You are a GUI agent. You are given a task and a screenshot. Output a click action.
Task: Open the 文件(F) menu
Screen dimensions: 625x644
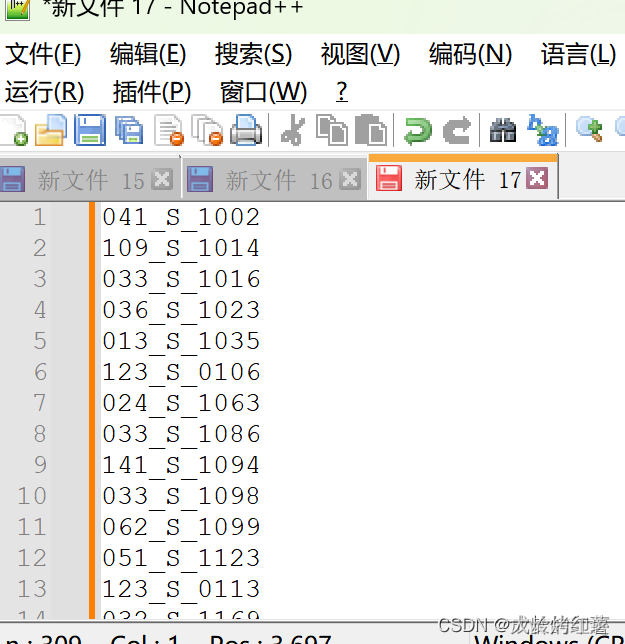[43, 54]
